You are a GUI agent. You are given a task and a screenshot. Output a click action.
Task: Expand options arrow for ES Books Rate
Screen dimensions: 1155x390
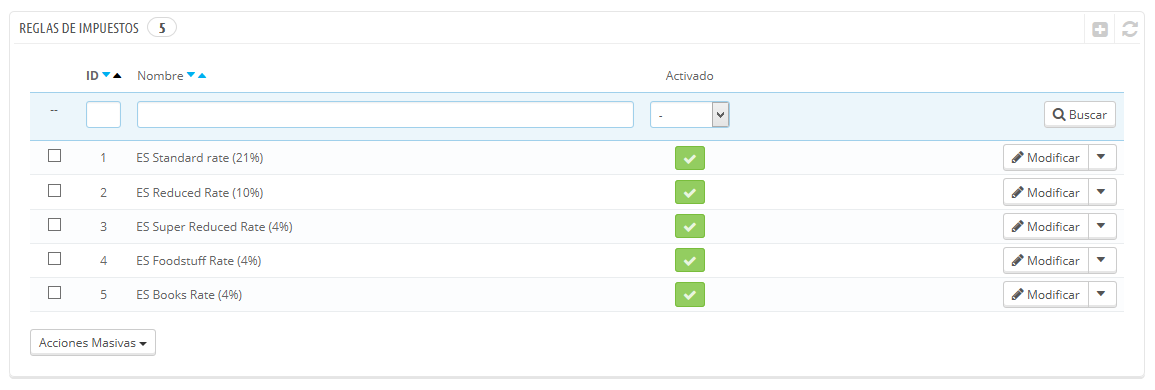1102,294
